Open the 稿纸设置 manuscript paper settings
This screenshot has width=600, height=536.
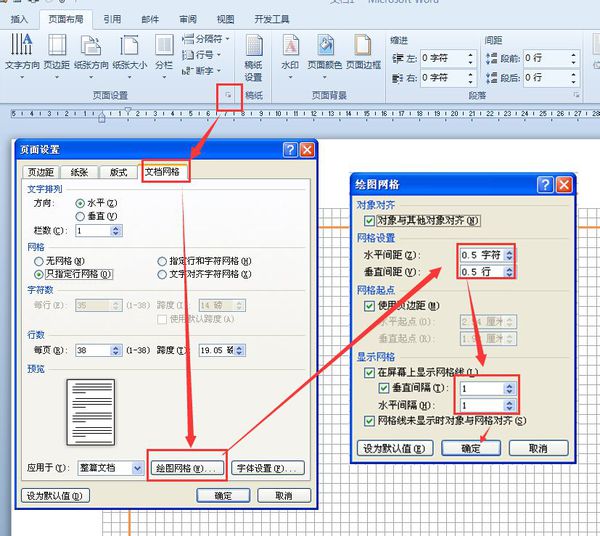click(x=253, y=57)
